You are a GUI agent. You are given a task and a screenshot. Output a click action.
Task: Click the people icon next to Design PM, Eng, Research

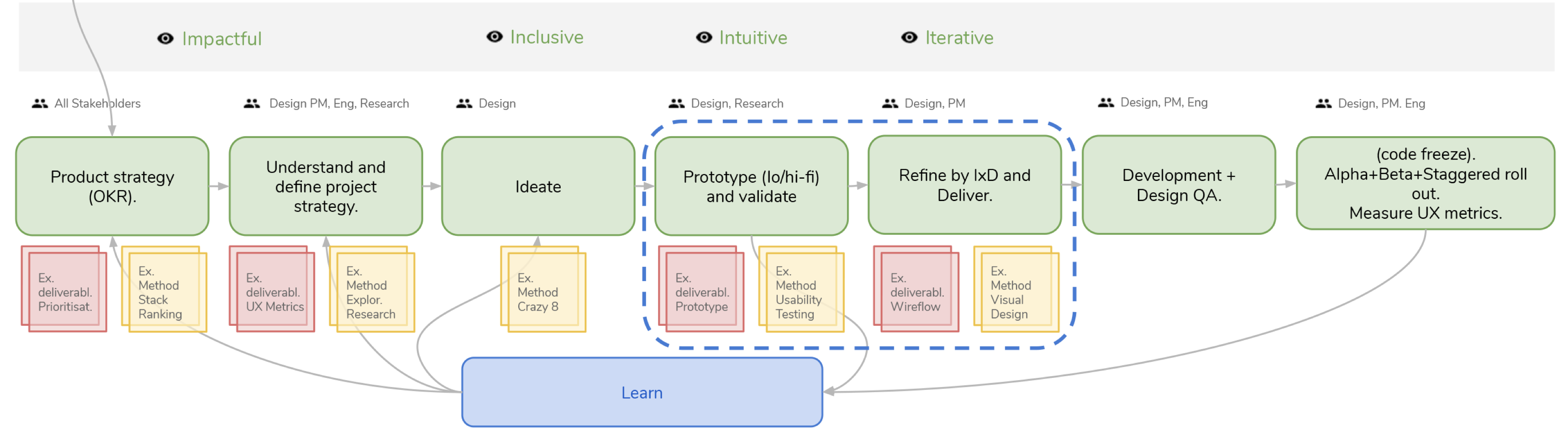point(252,104)
